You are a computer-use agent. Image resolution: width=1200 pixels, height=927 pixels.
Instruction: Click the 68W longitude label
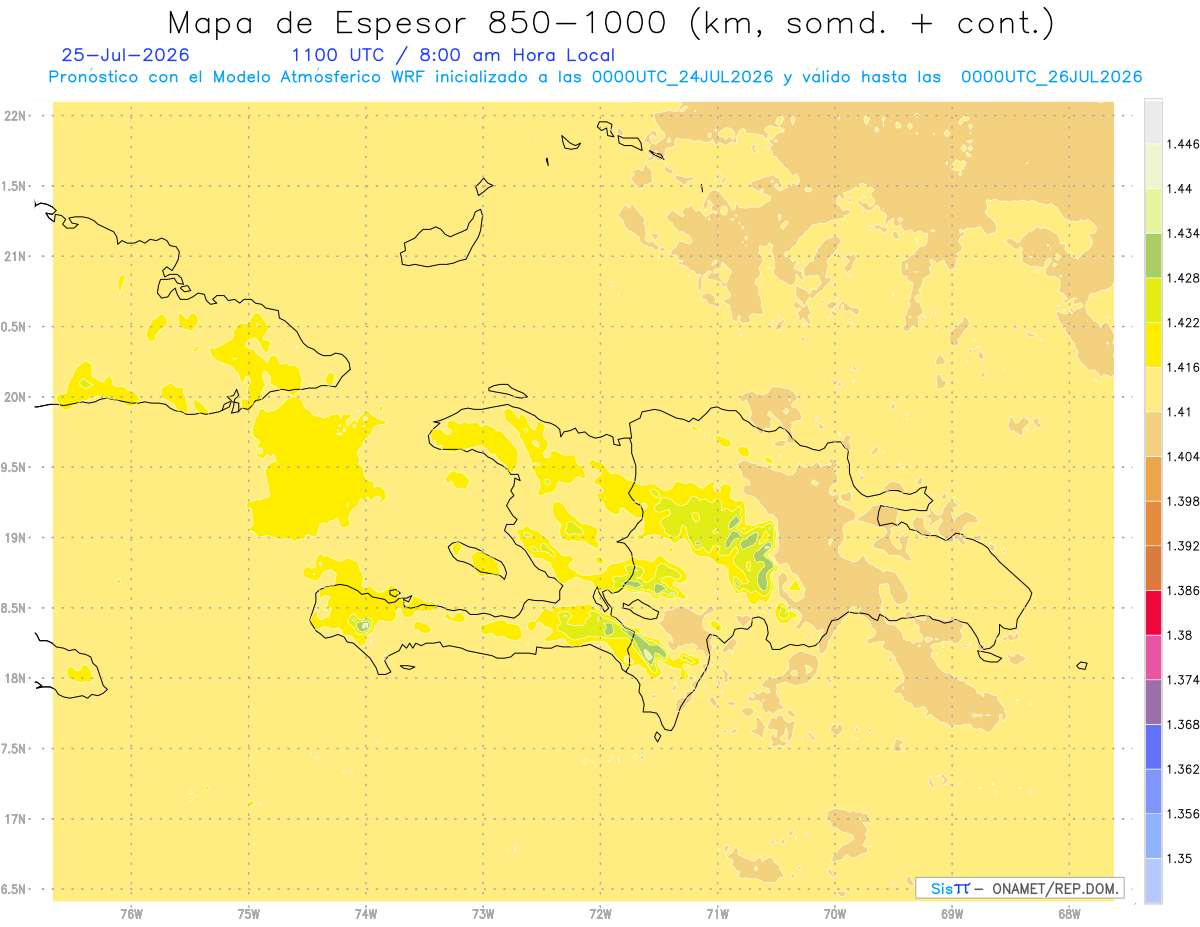click(1068, 914)
